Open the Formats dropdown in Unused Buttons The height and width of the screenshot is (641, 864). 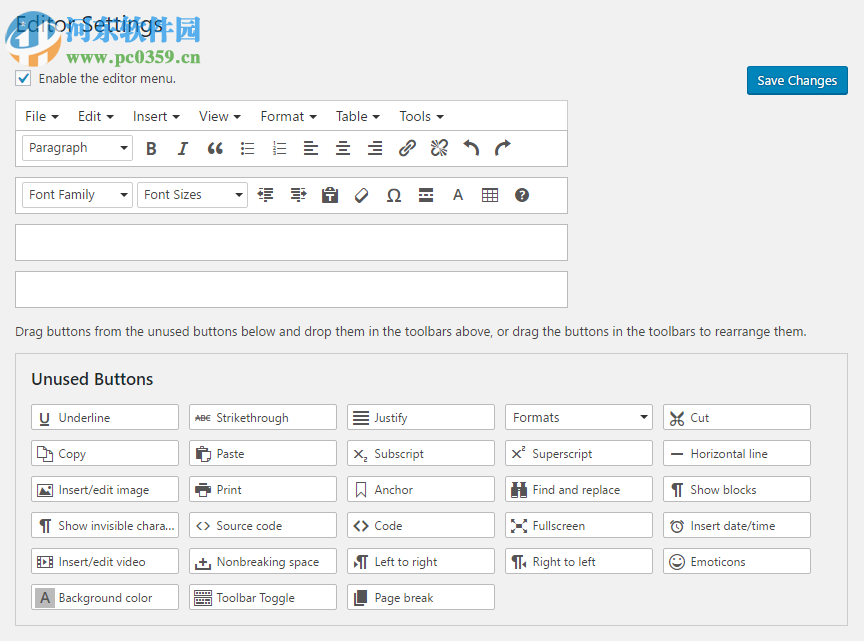tap(579, 417)
